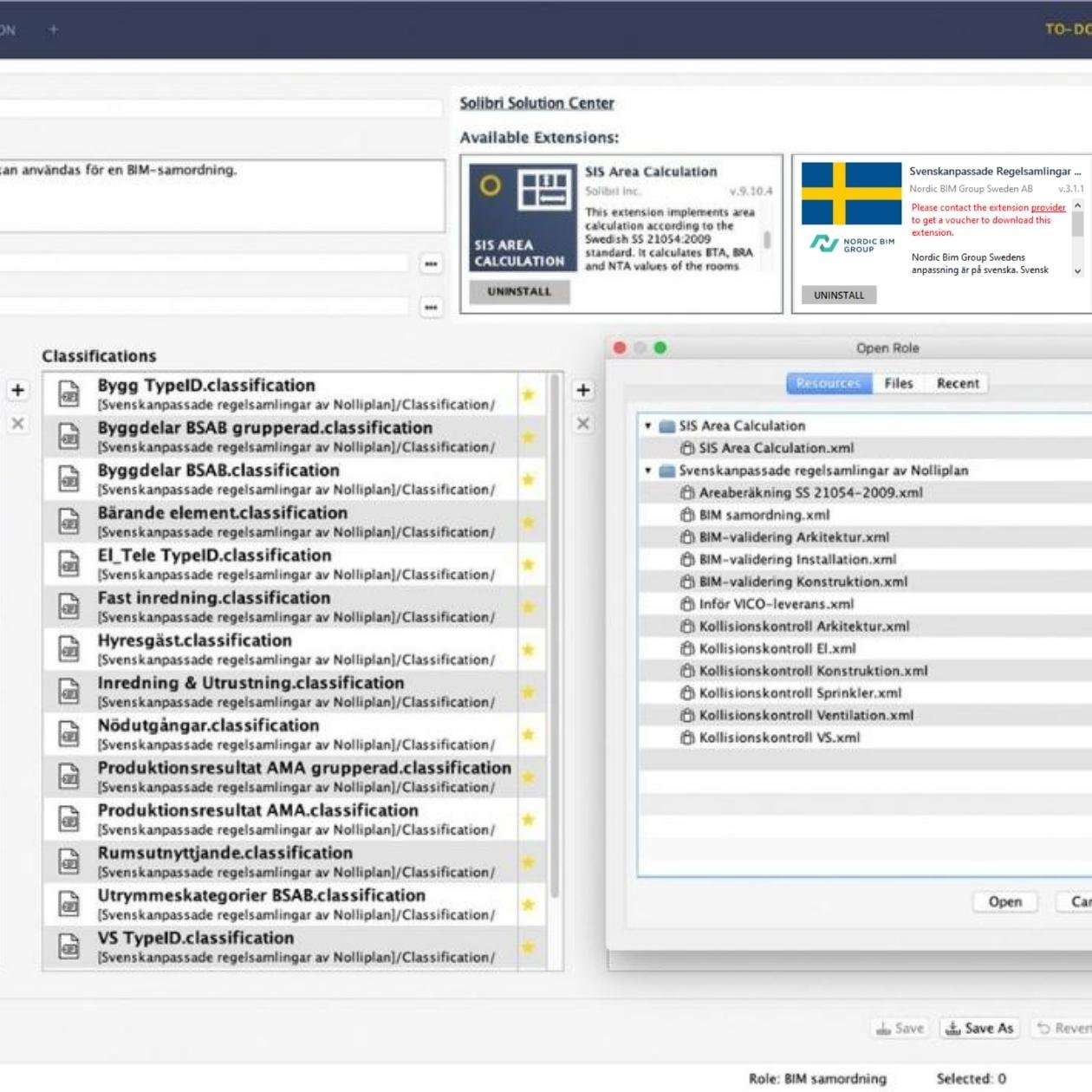Click the Save As button

pyautogui.click(x=979, y=1028)
